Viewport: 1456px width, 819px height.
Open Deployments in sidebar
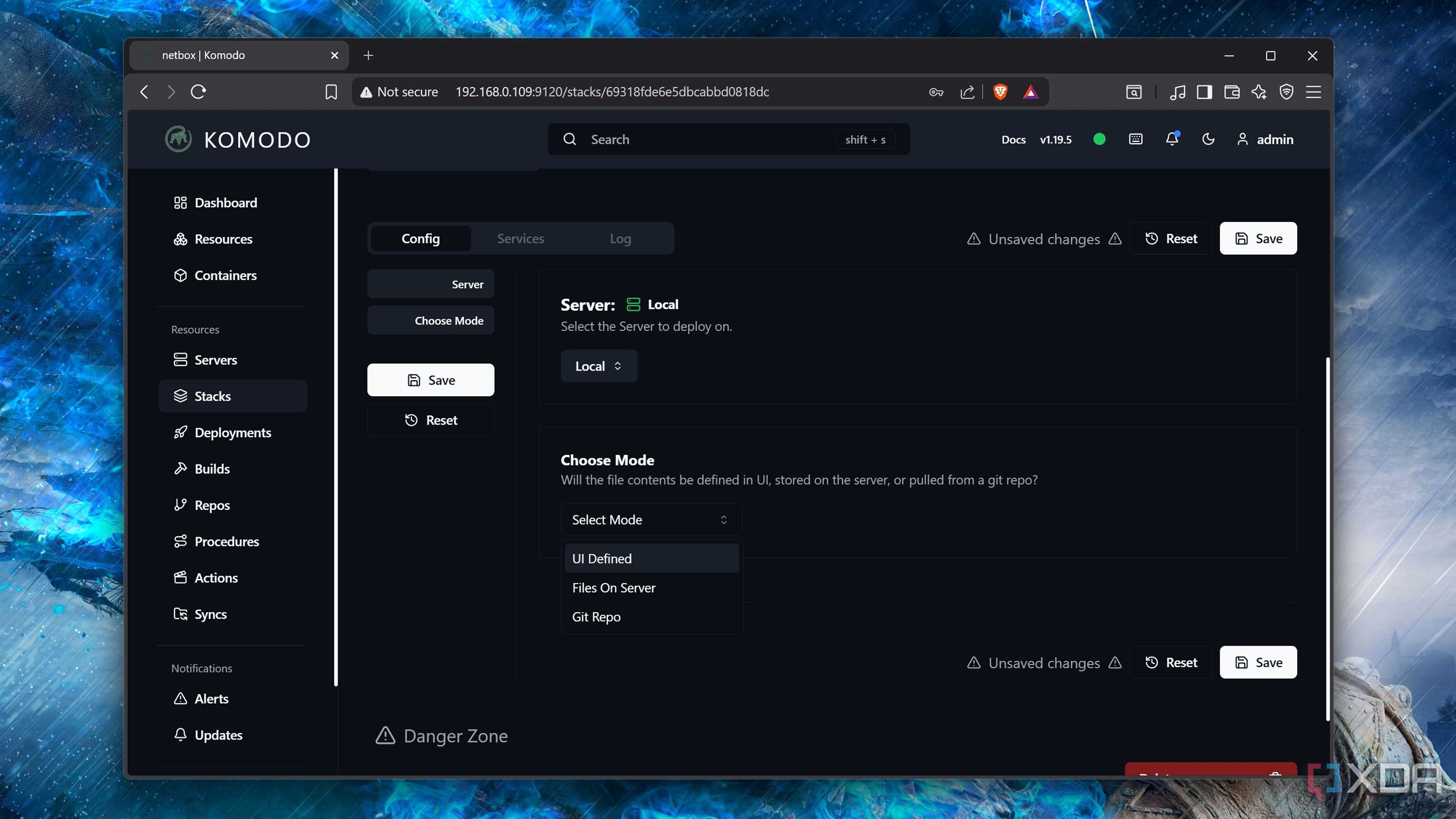232,432
